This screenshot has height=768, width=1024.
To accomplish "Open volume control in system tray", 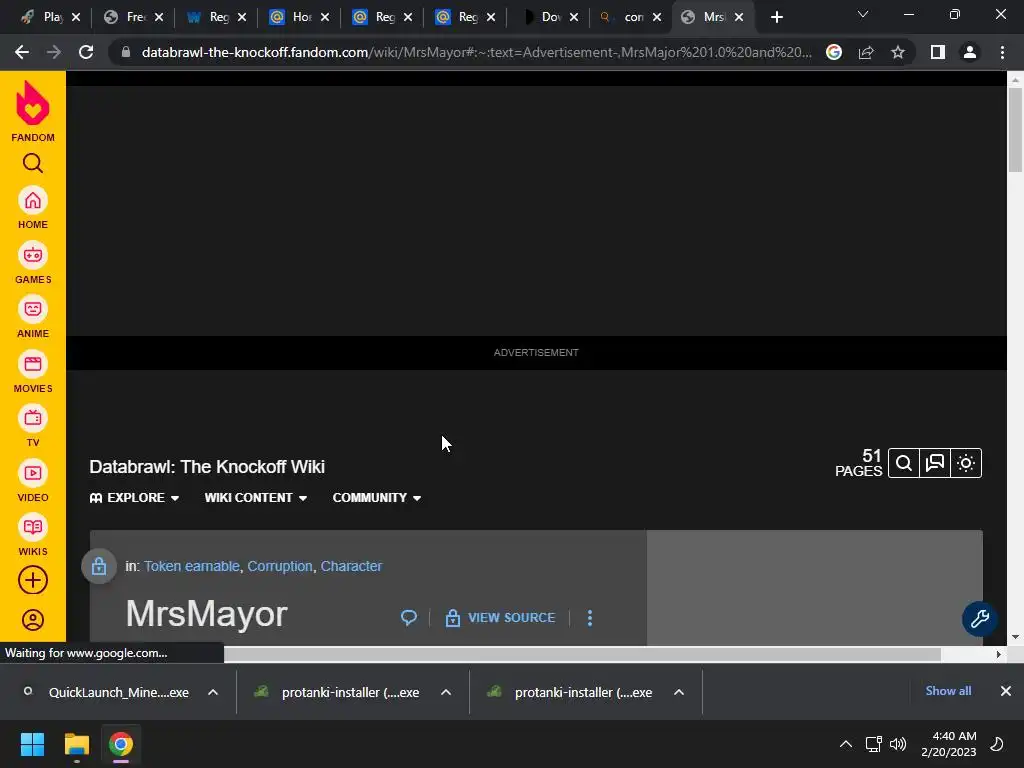I will [x=898, y=744].
